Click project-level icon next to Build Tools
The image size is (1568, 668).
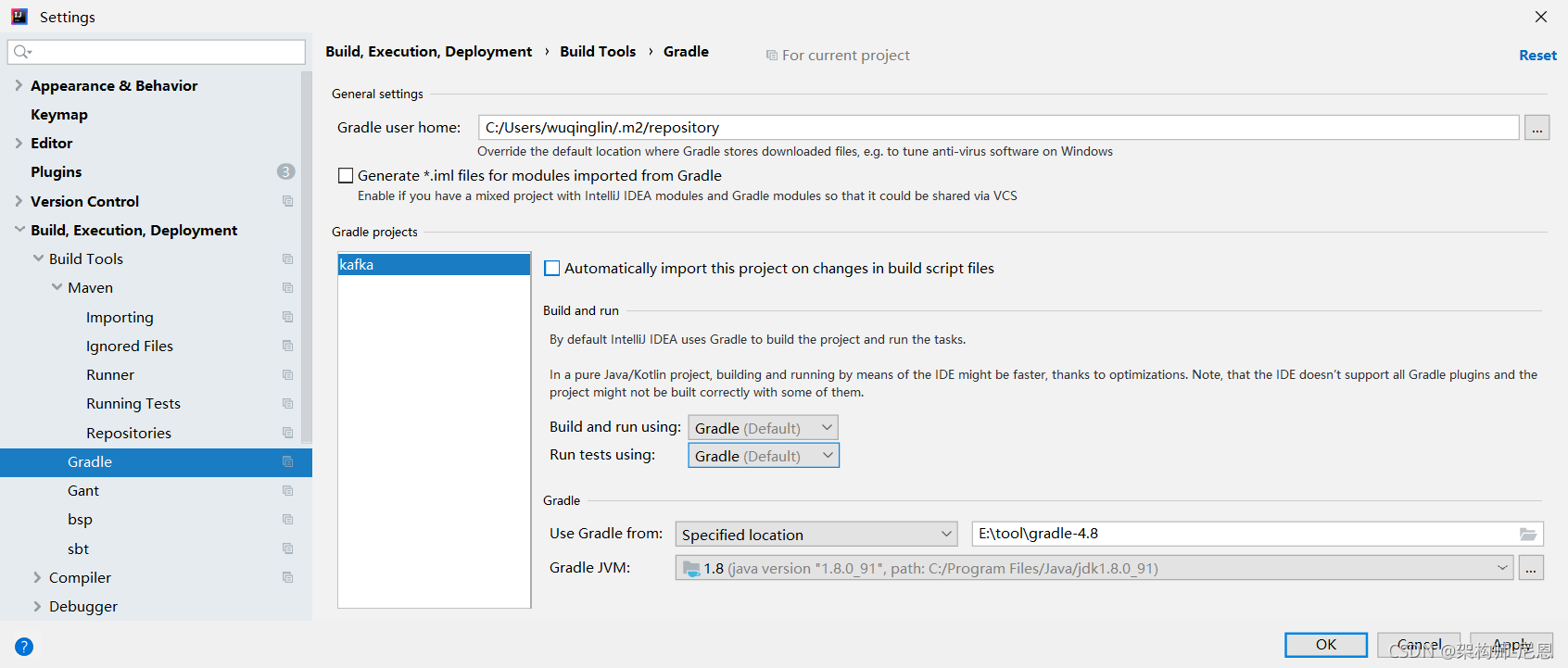(x=288, y=259)
